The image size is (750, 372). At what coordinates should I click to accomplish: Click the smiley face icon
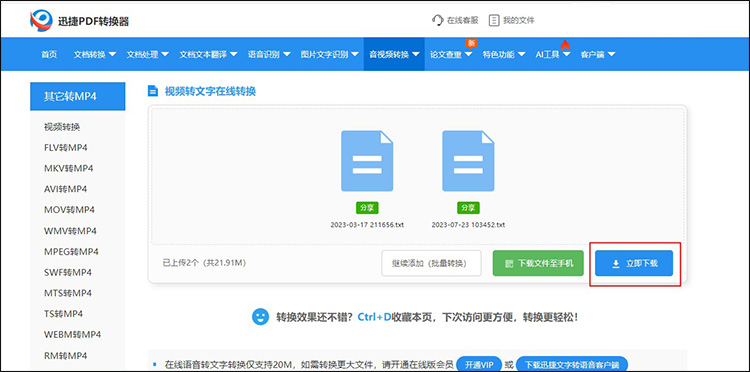(260, 317)
